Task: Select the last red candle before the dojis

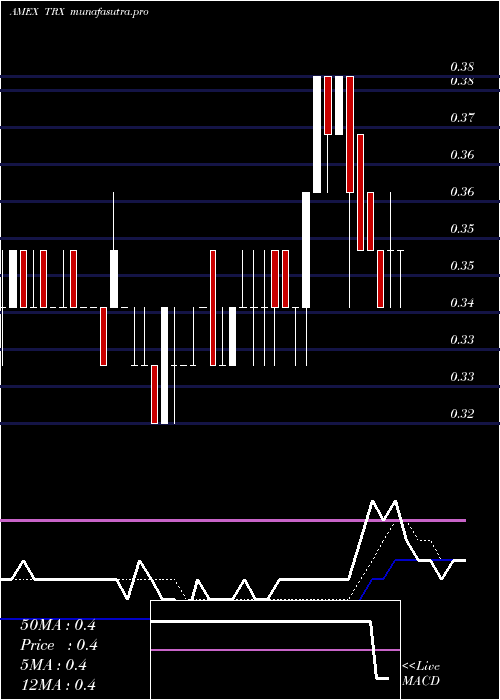Action: [x=380, y=279]
